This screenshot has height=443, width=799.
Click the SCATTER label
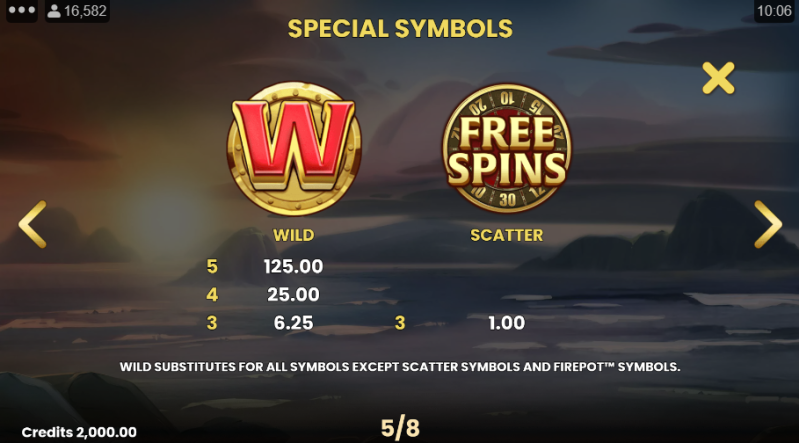(x=507, y=235)
